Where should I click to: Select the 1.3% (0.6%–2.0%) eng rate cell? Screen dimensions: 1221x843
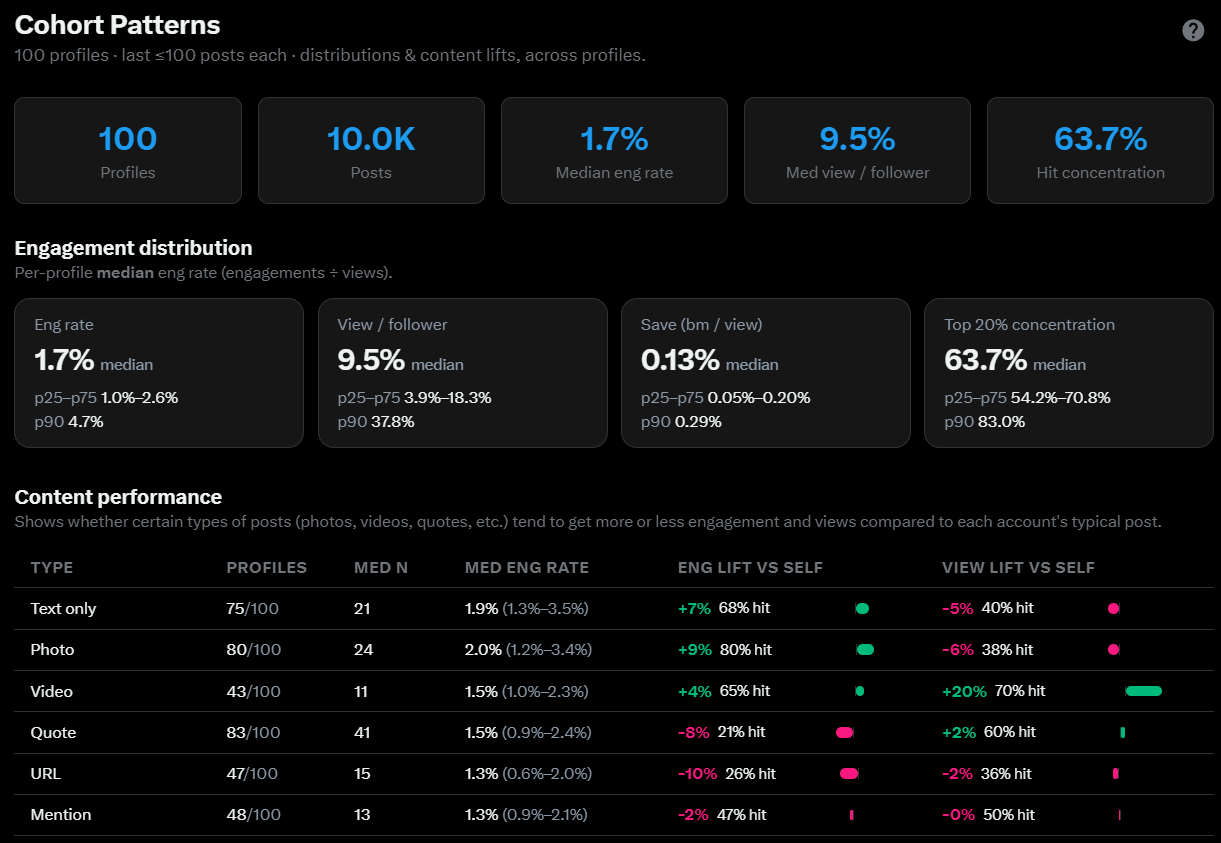(x=528, y=773)
